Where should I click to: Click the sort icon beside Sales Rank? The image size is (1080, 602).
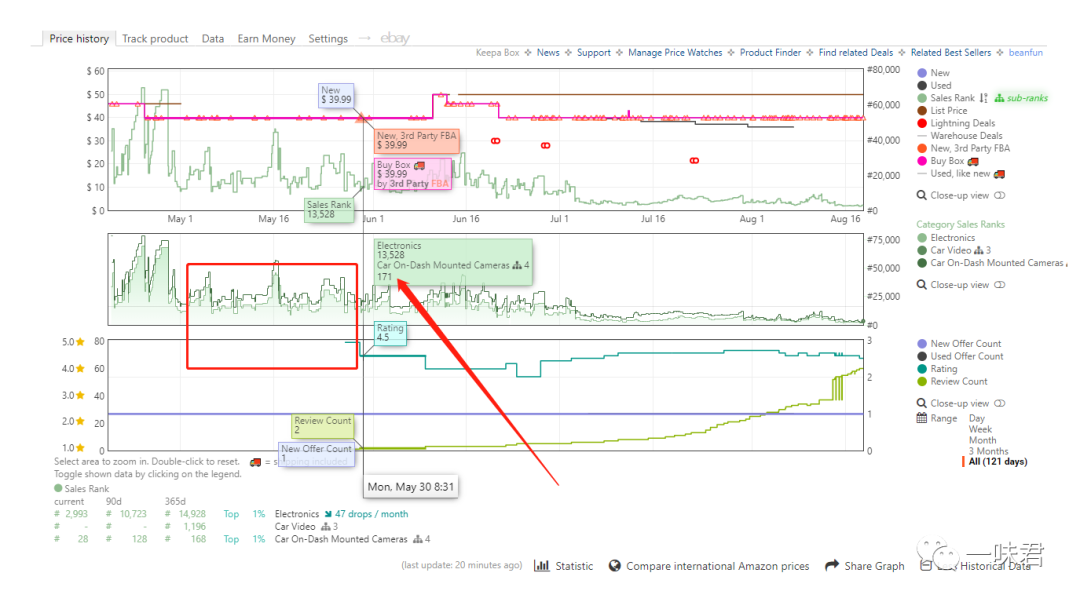[x=984, y=98]
